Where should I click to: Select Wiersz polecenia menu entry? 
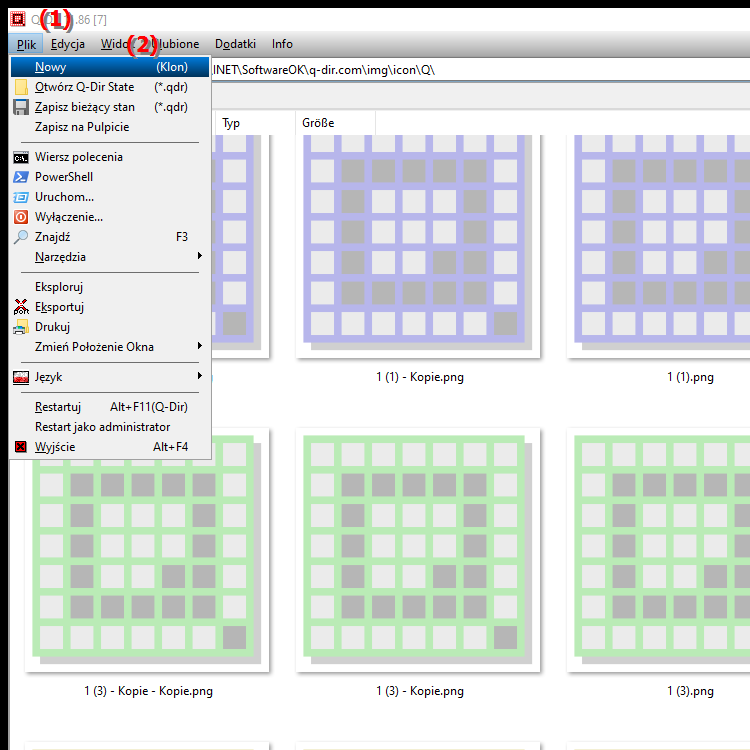click(x=110, y=157)
